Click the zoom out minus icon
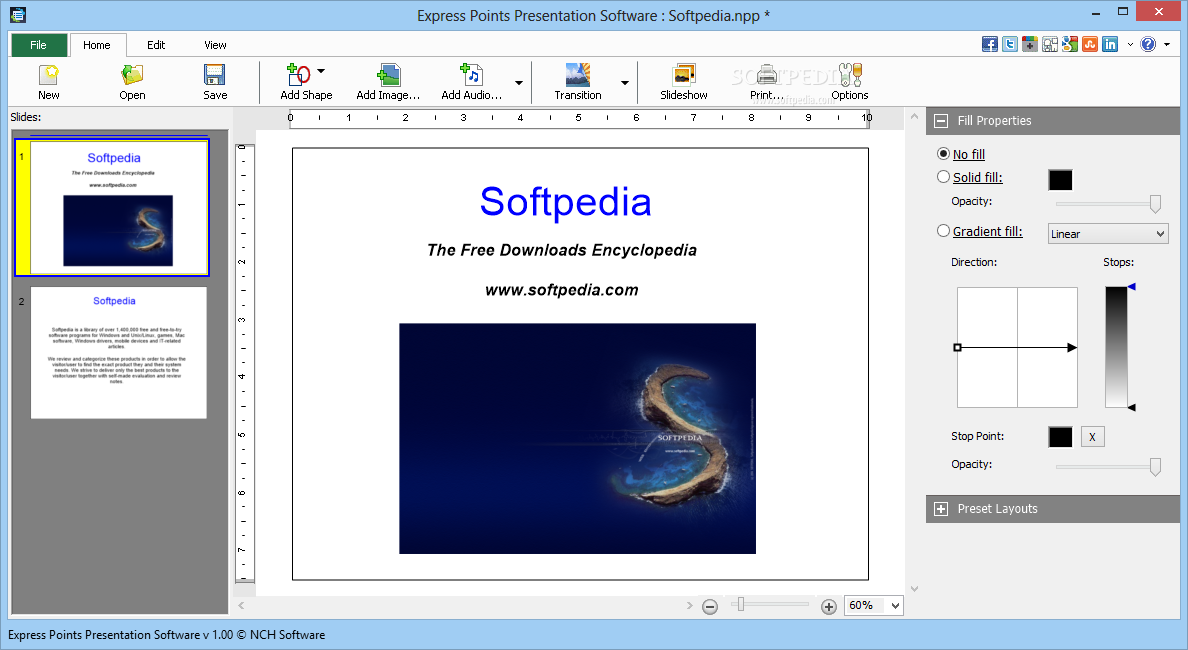Image resolution: width=1188 pixels, height=650 pixels. click(710, 606)
